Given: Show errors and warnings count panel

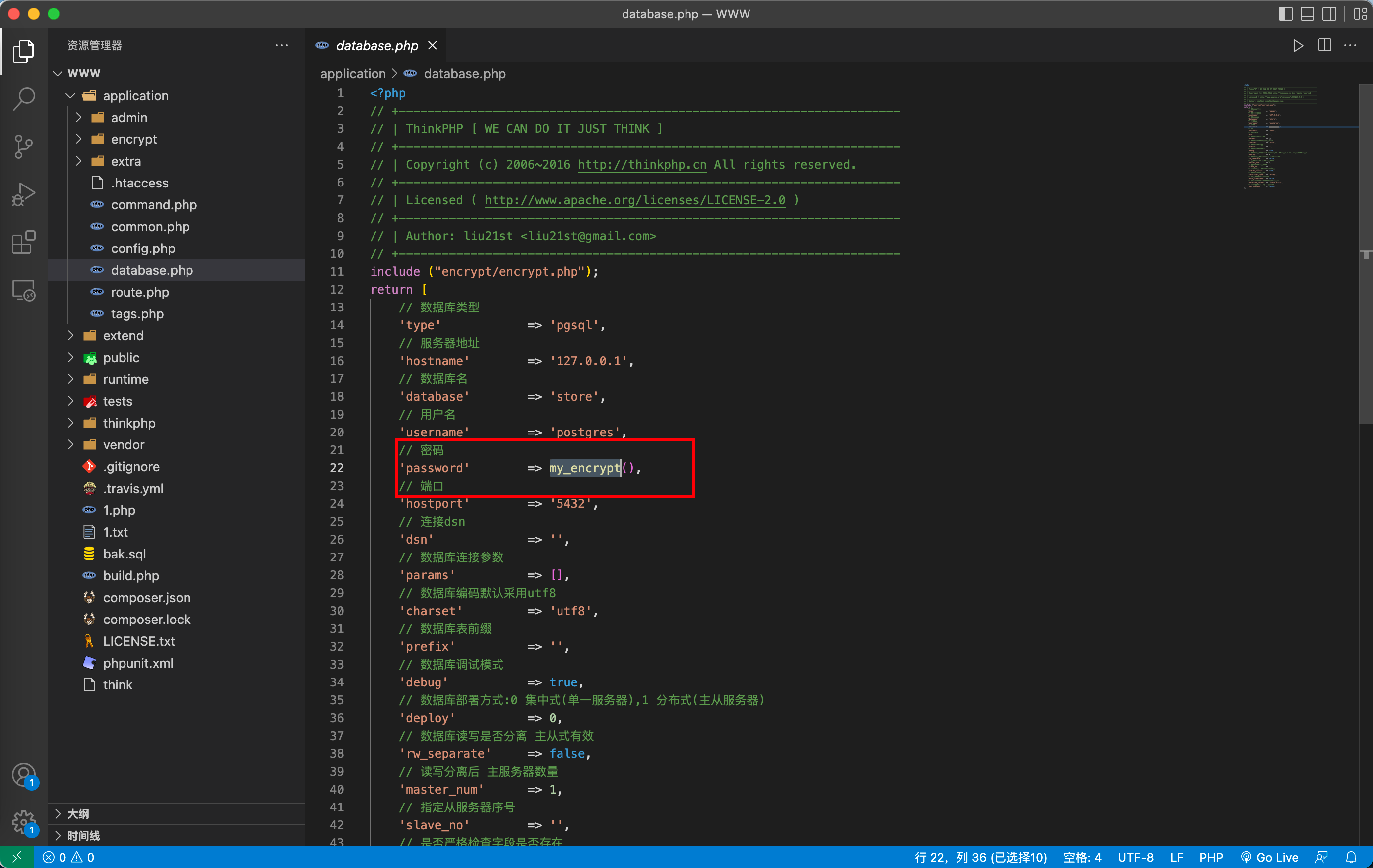Looking at the screenshot, I should (68, 857).
